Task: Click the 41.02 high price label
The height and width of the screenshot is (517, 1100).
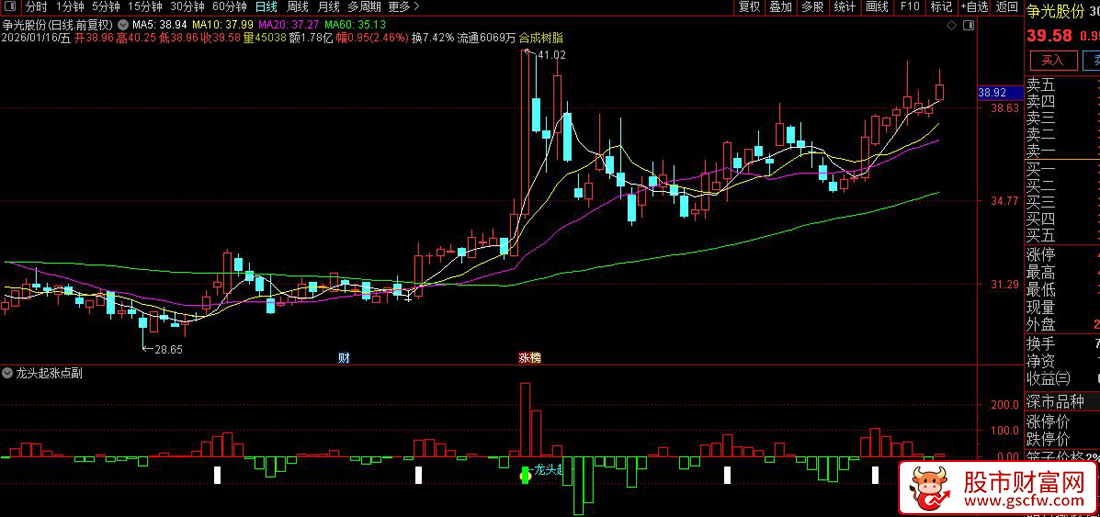Action: 551,55
